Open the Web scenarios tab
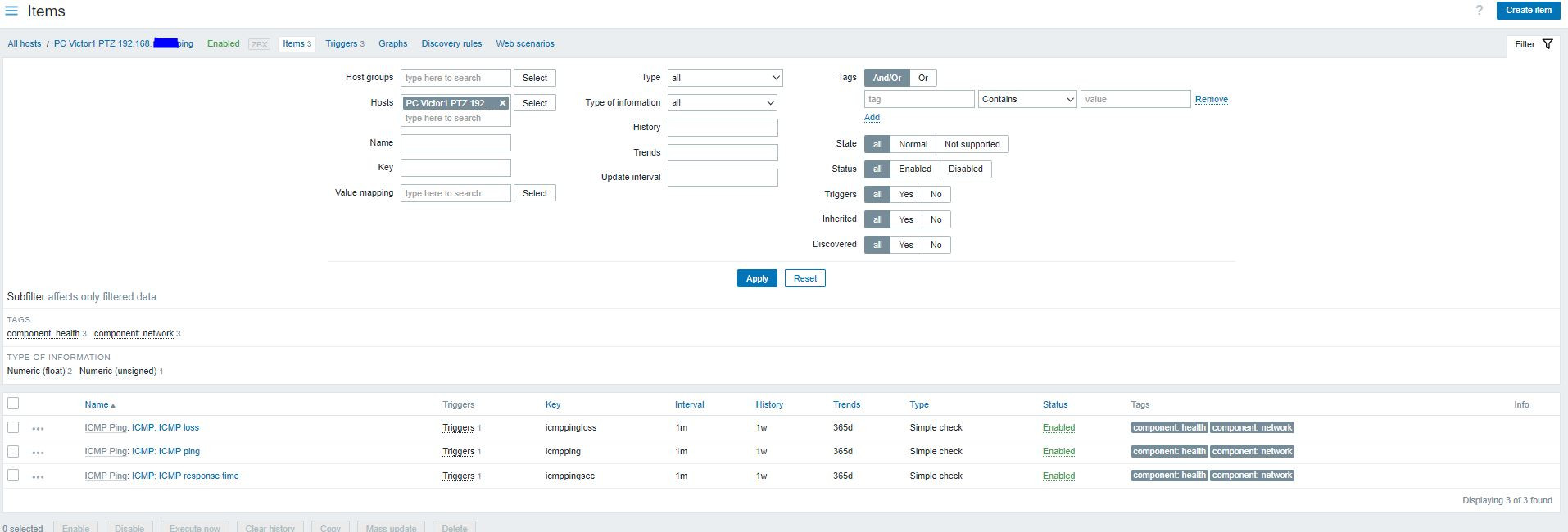 click(524, 44)
